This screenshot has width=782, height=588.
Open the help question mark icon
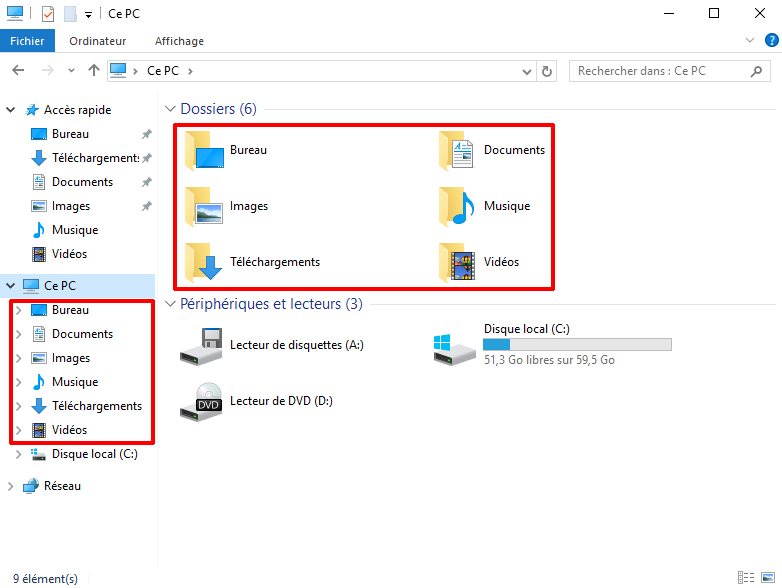[x=772, y=40]
